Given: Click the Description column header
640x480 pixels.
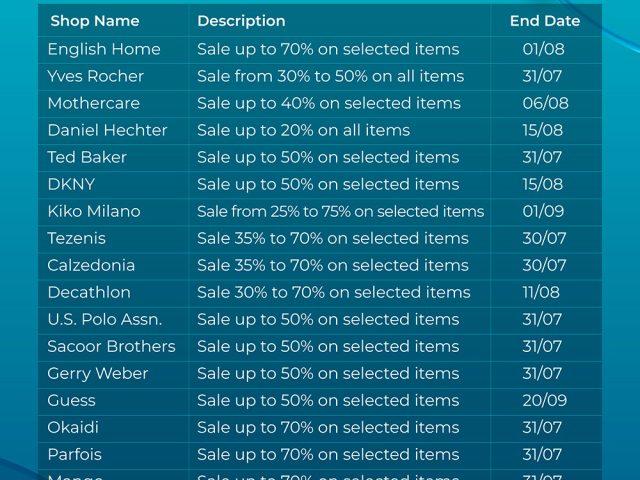Looking at the screenshot, I should [x=241, y=21].
